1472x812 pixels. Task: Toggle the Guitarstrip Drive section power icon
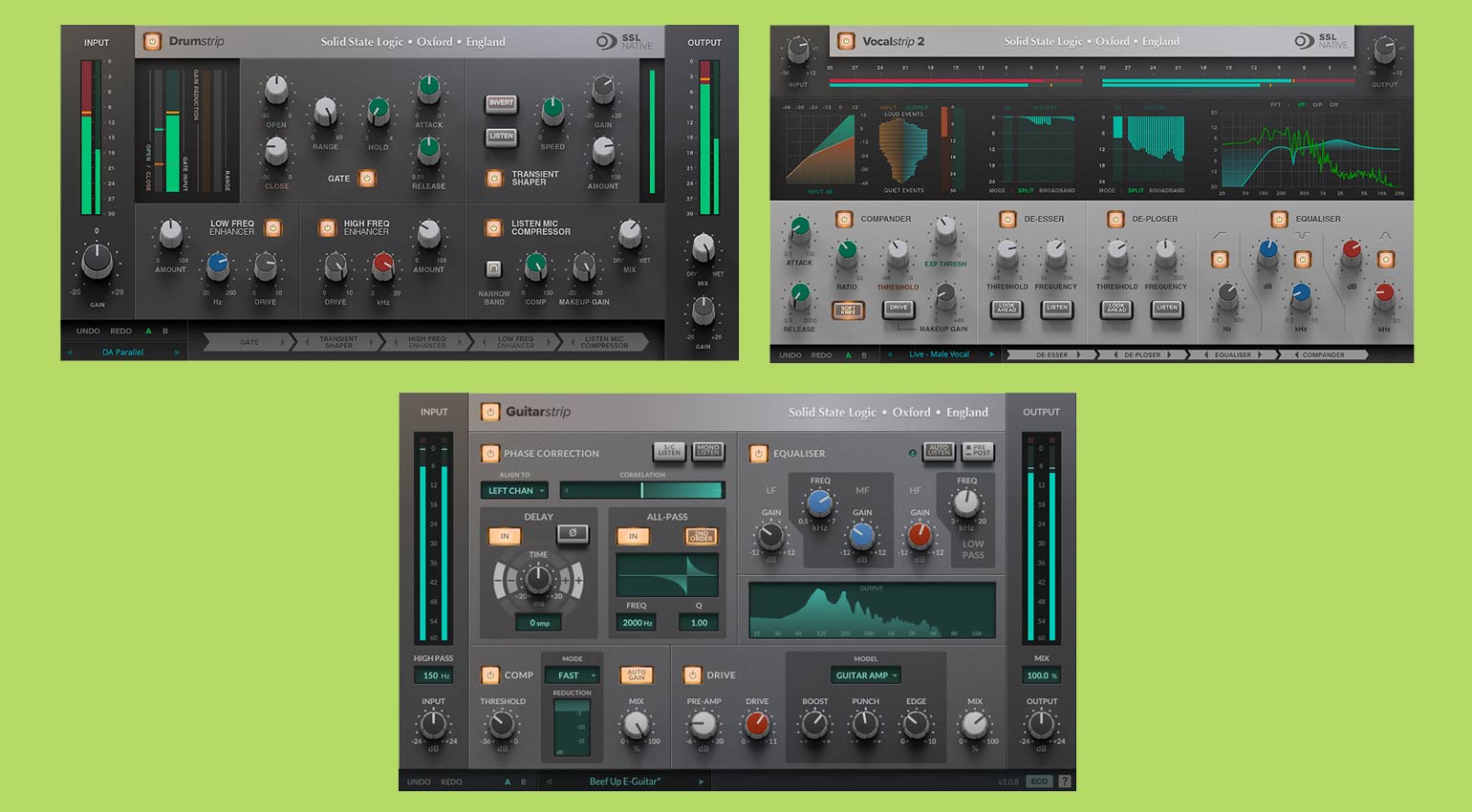click(692, 675)
